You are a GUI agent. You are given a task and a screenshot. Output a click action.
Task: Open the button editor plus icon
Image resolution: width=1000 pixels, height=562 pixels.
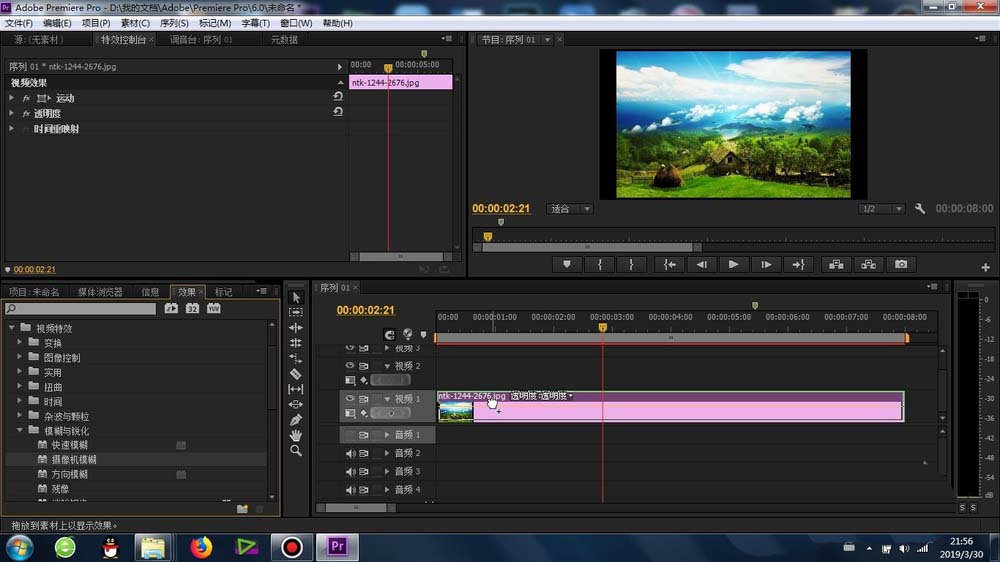[985, 267]
